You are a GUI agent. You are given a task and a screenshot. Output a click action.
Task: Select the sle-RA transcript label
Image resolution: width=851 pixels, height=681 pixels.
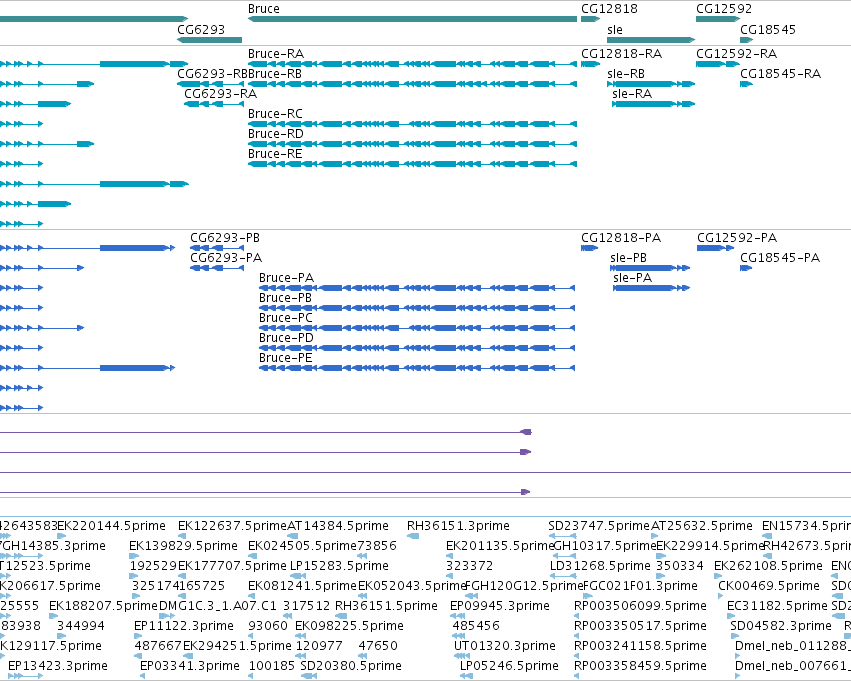[632, 94]
